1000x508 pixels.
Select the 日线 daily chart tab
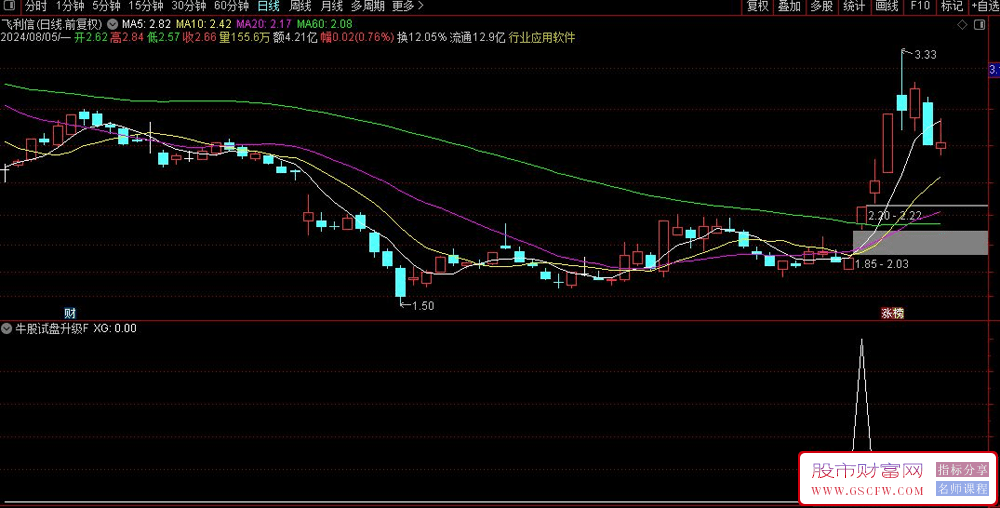click(268, 6)
